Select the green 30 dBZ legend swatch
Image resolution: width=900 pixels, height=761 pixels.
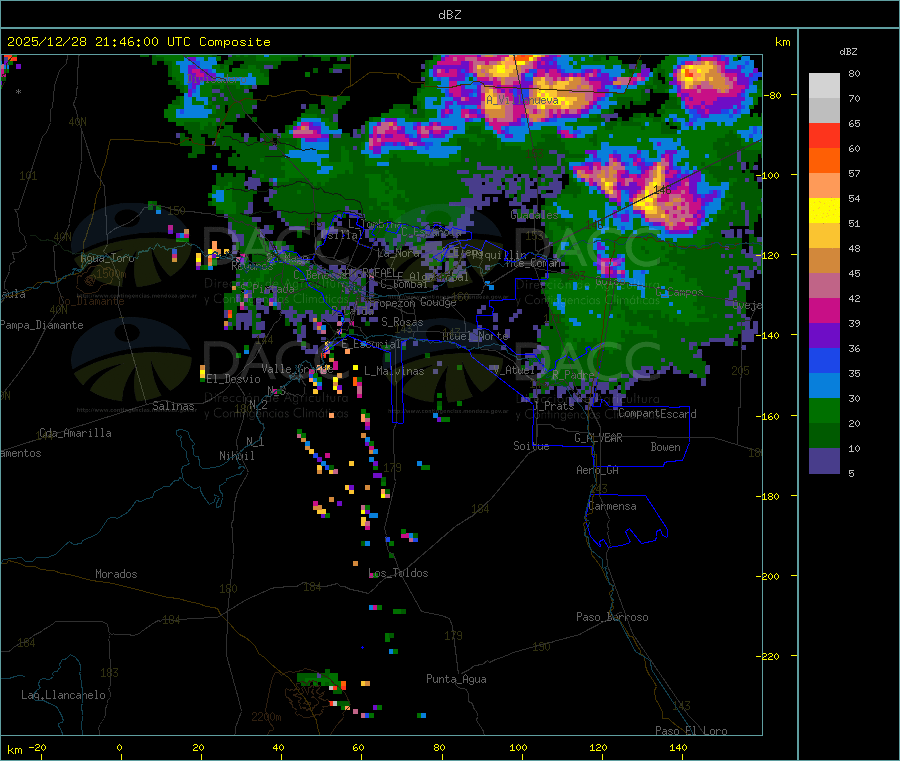pos(824,410)
